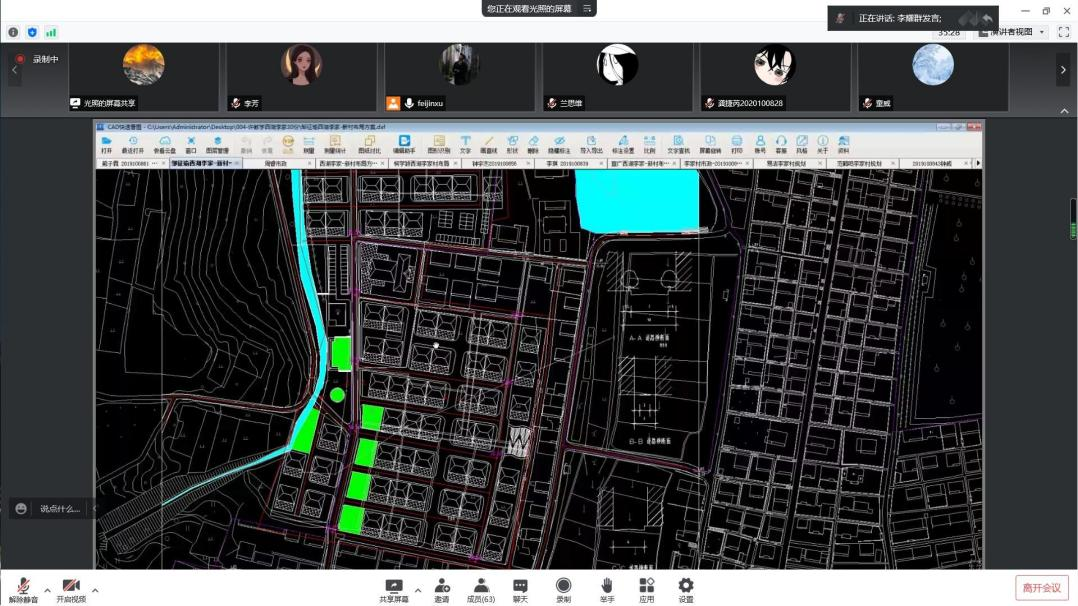The image size is (1078, 606).
Task: Expand the audio options arrow beside 解除静音
Action: click(47, 589)
